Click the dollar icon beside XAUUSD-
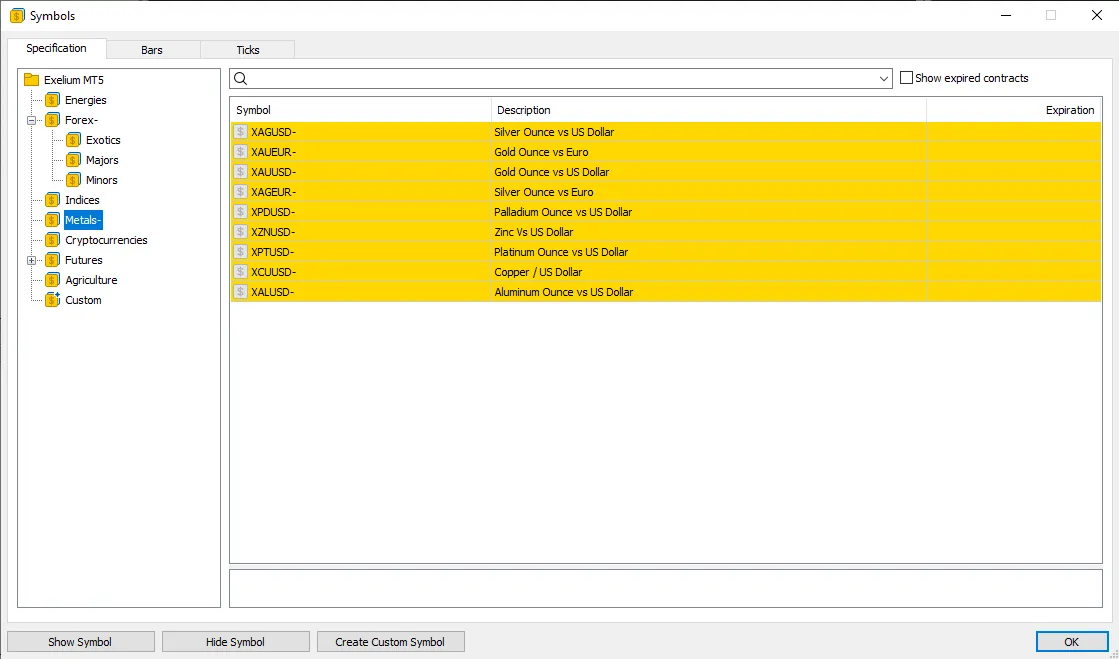Viewport: 1119px width, 659px height. pyautogui.click(x=240, y=172)
